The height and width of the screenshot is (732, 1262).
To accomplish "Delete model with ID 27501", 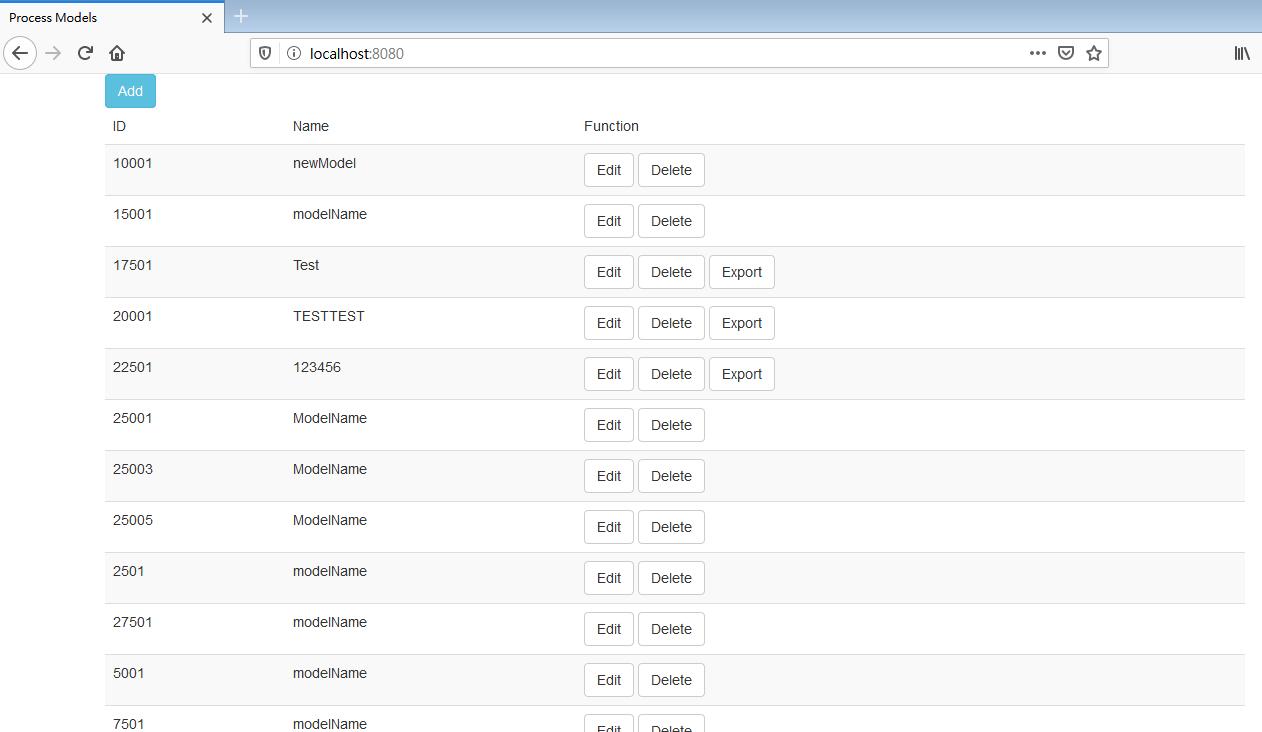I will (x=671, y=629).
